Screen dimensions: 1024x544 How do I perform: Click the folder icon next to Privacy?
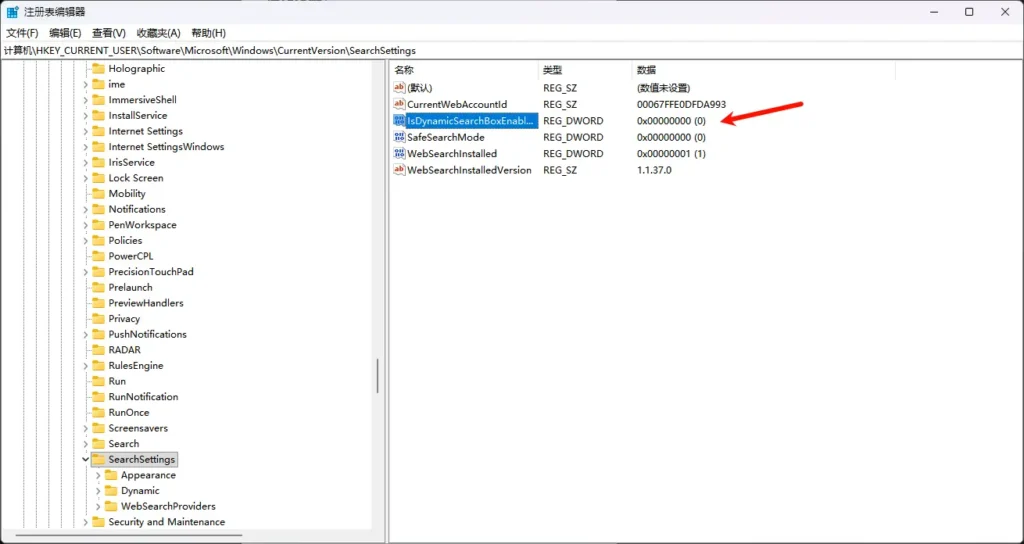tap(98, 319)
